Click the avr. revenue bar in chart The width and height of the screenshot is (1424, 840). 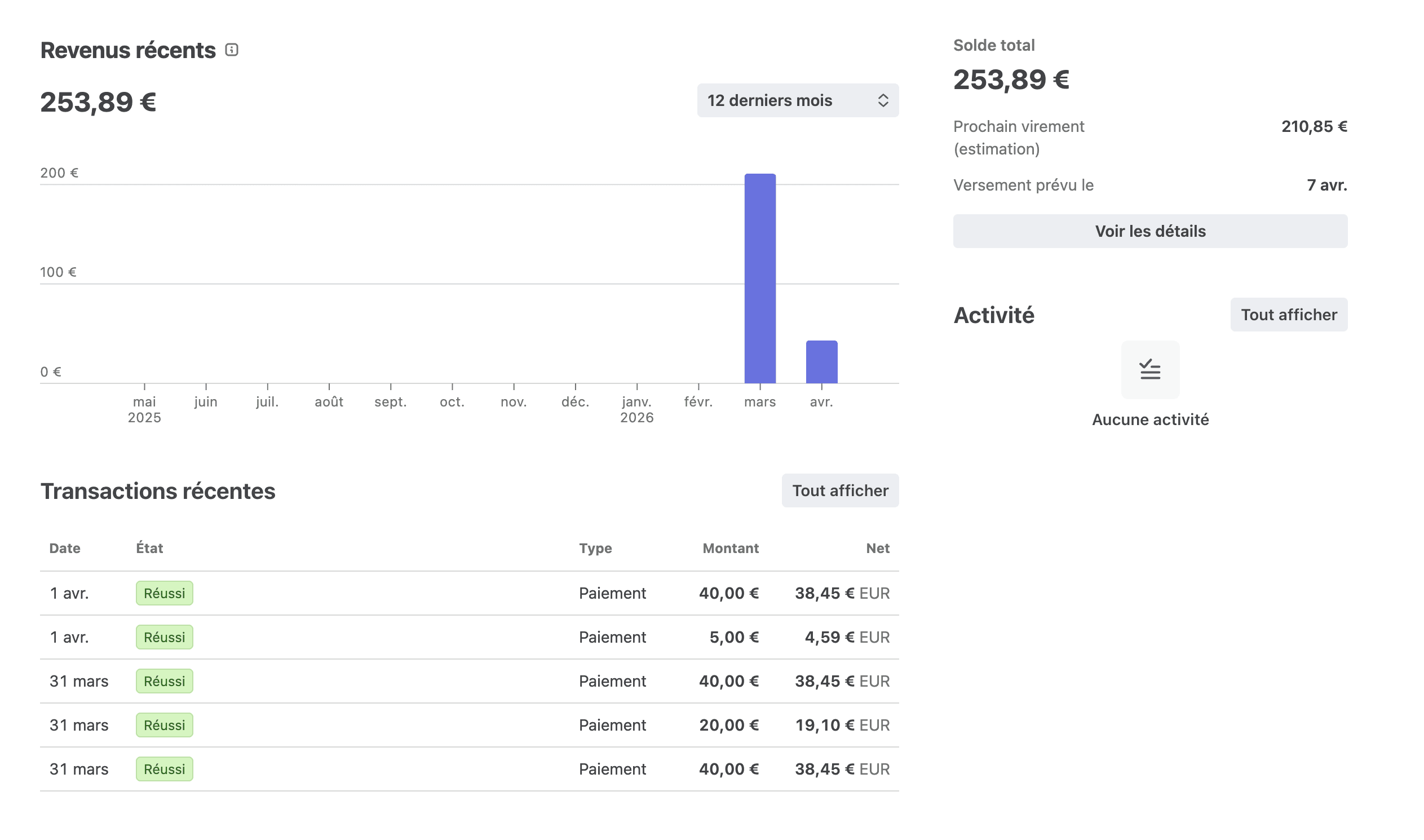821,362
